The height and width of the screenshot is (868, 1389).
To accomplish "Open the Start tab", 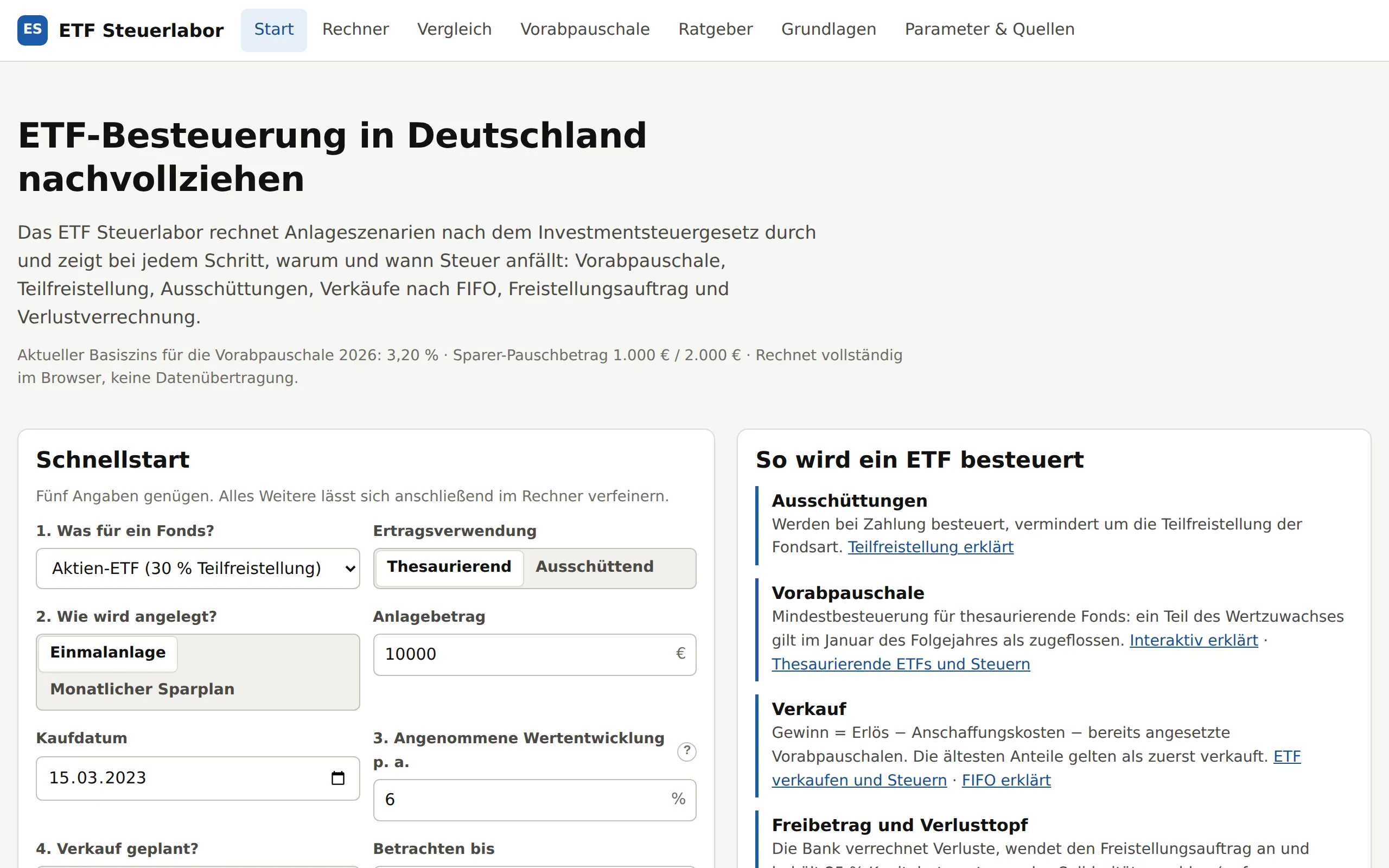I will pos(274,30).
